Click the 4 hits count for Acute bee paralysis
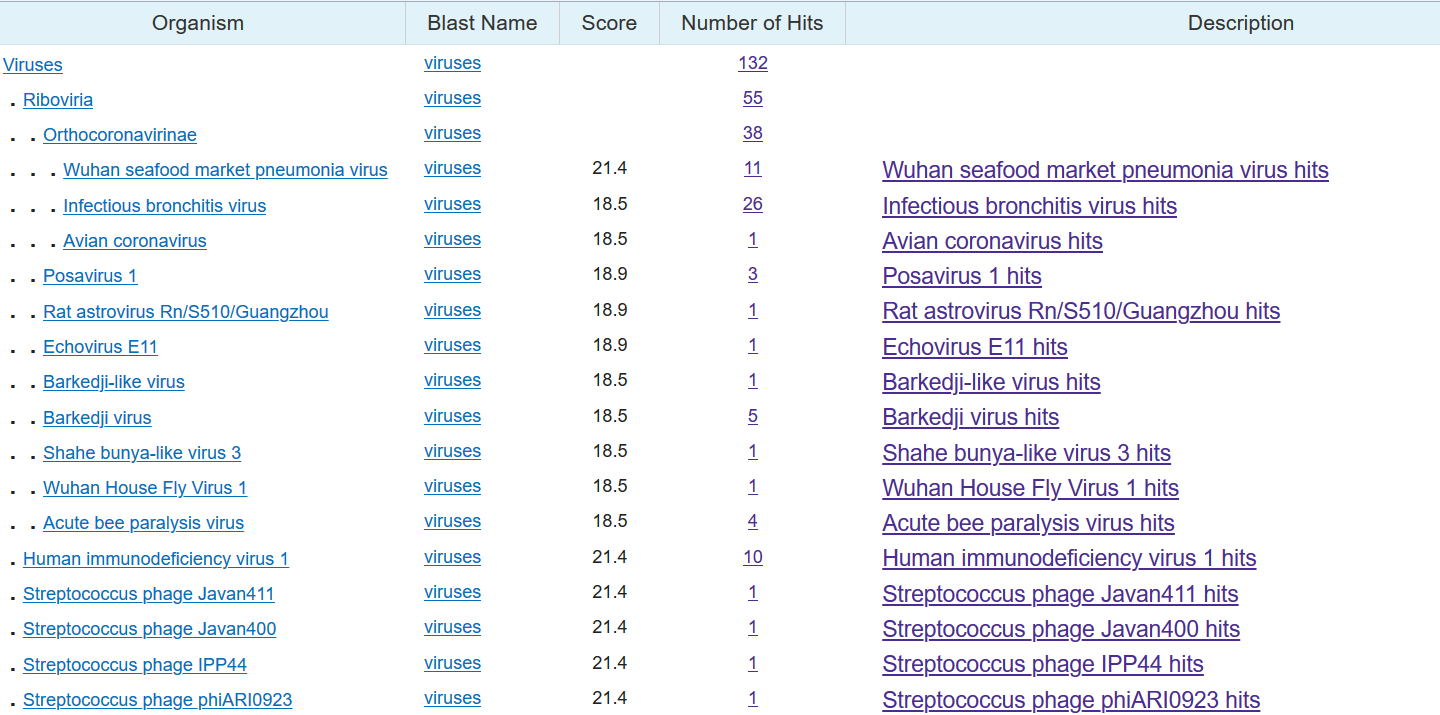The height and width of the screenshot is (715, 1440). pyautogui.click(x=753, y=521)
